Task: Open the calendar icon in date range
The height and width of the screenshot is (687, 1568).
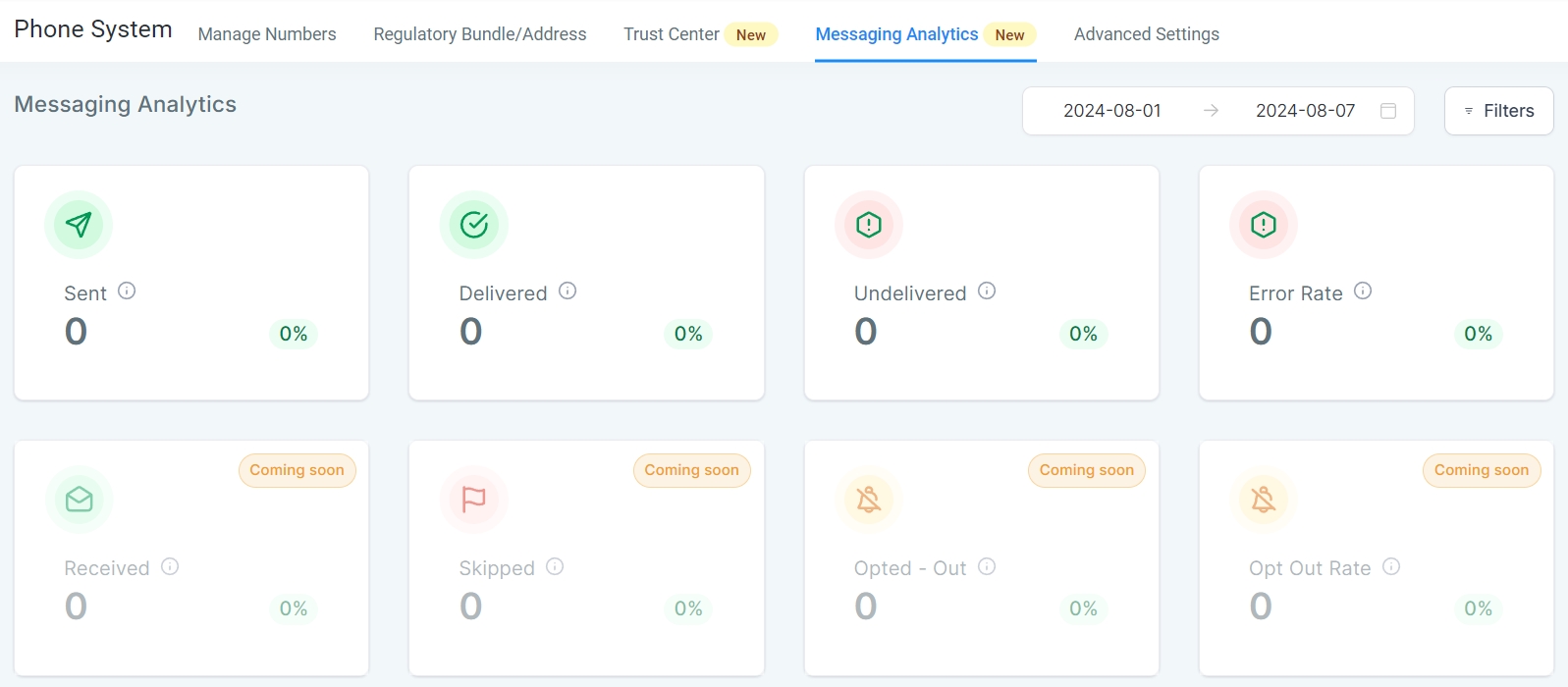Action: [x=1388, y=111]
